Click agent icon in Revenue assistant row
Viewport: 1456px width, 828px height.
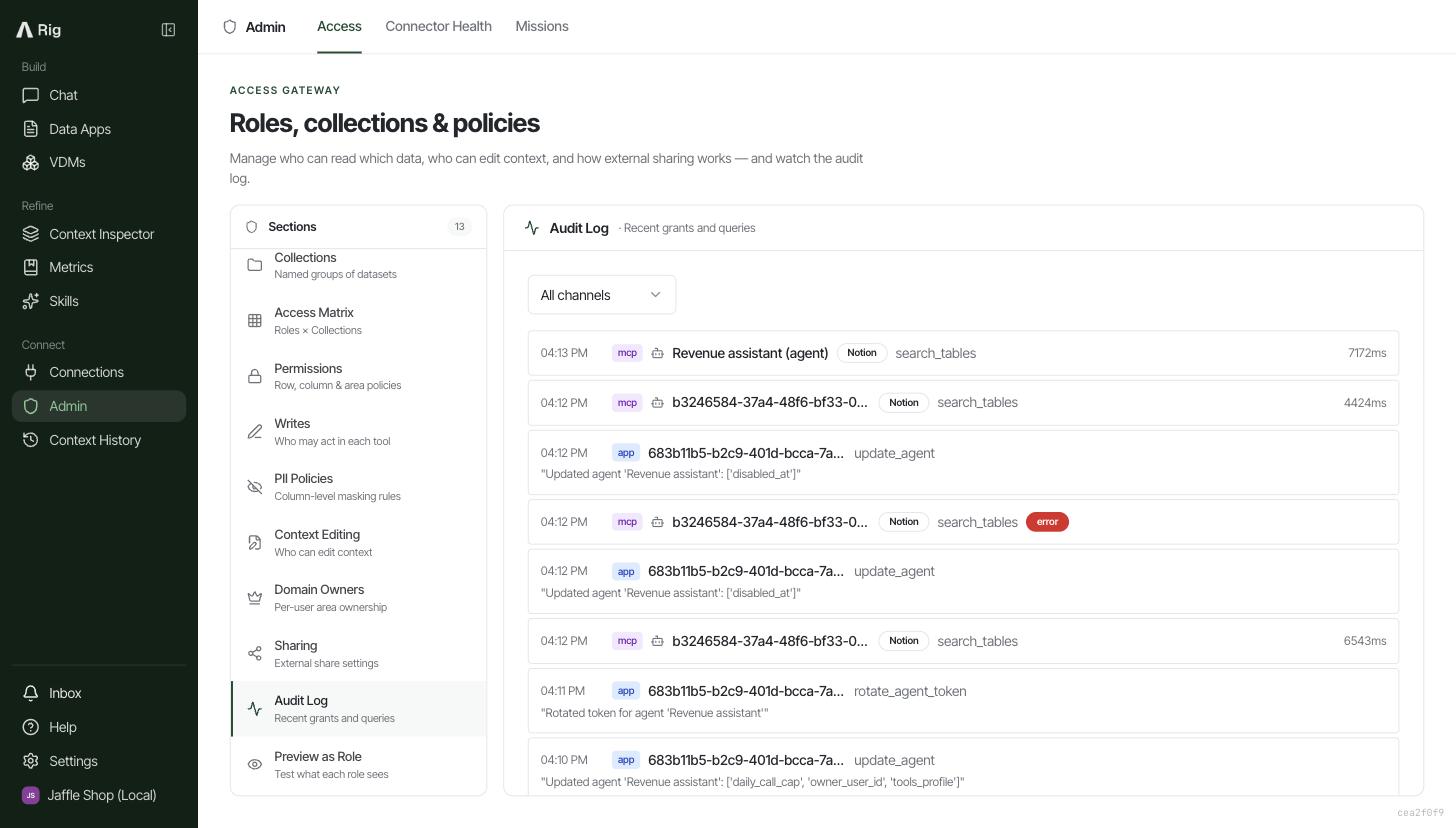pyautogui.click(x=658, y=353)
